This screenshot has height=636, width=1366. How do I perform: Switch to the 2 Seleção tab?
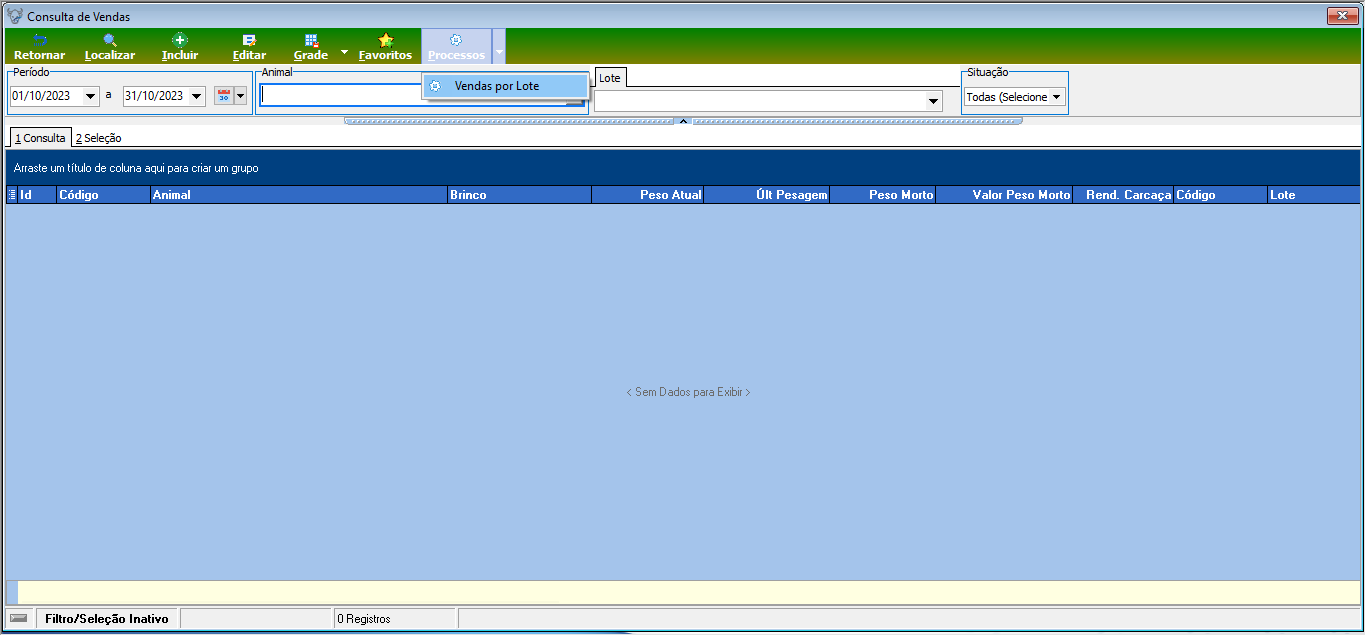point(98,138)
